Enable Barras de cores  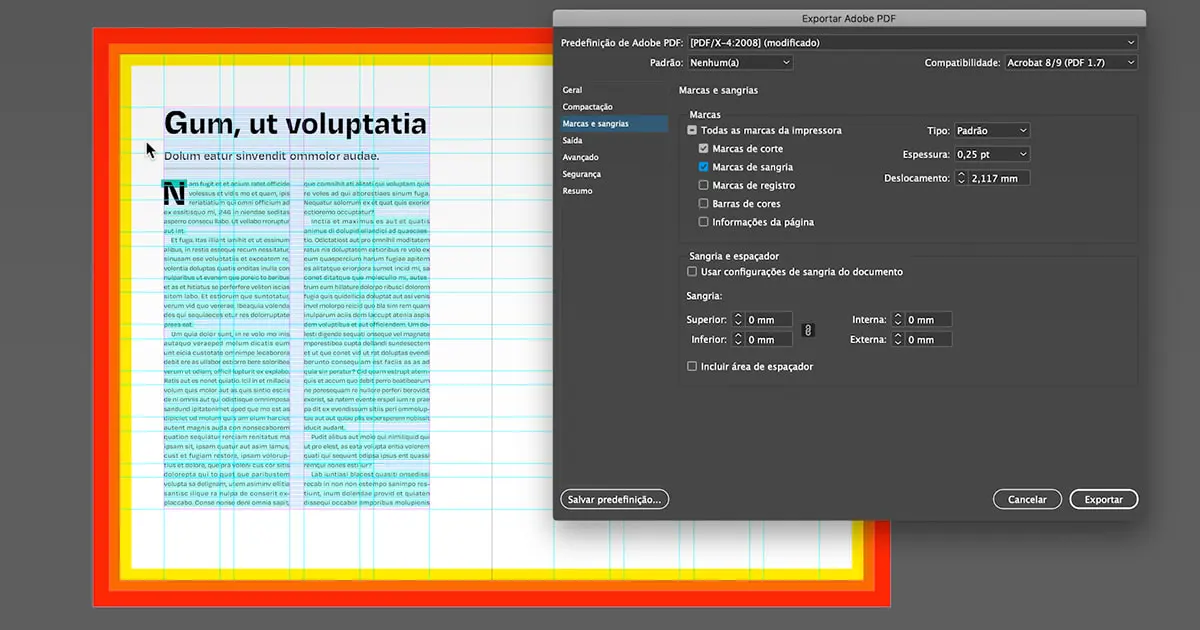click(x=703, y=203)
